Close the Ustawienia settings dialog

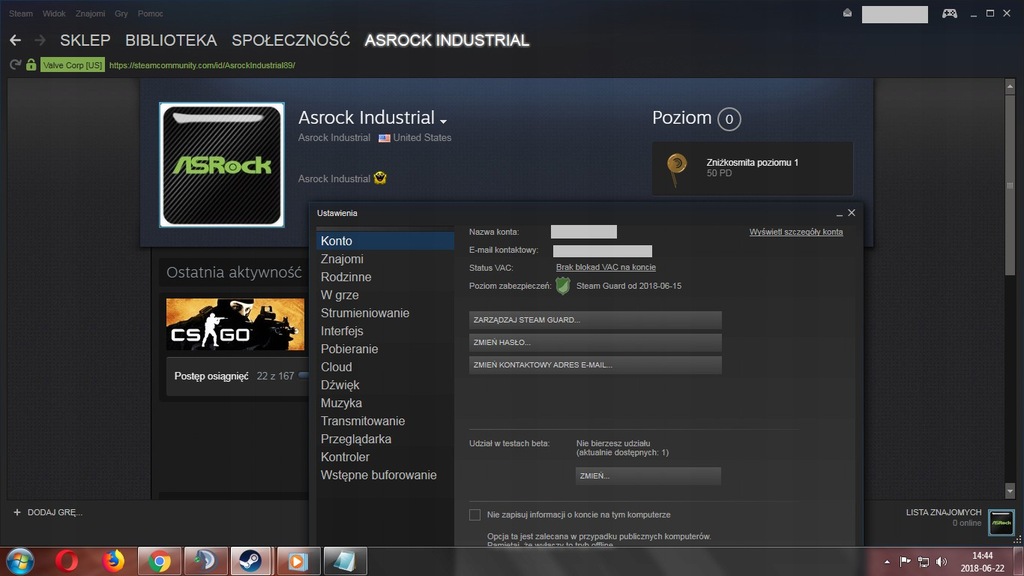[x=852, y=213]
